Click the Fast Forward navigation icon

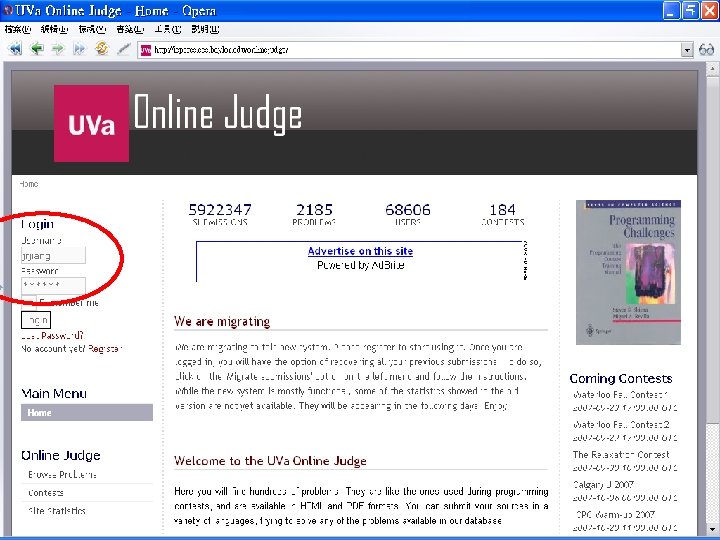(x=79, y=49)
